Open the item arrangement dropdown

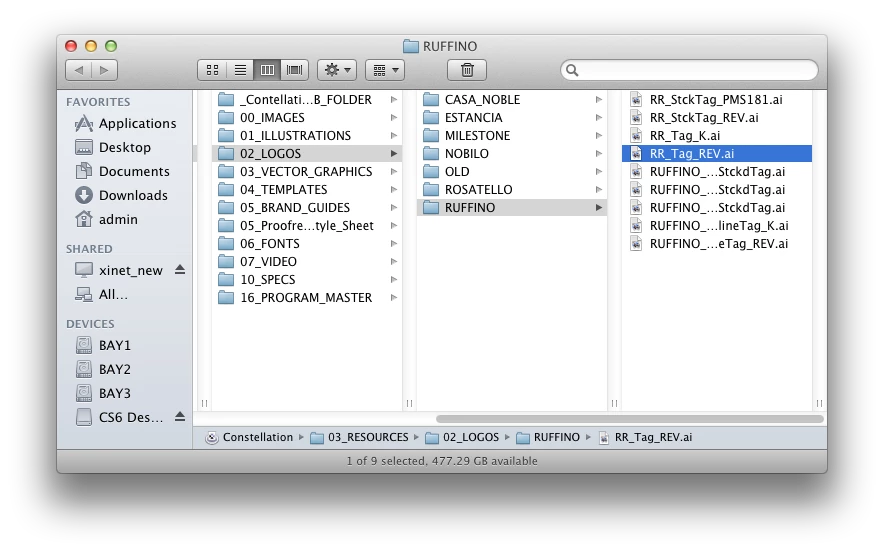coord(385,70)
